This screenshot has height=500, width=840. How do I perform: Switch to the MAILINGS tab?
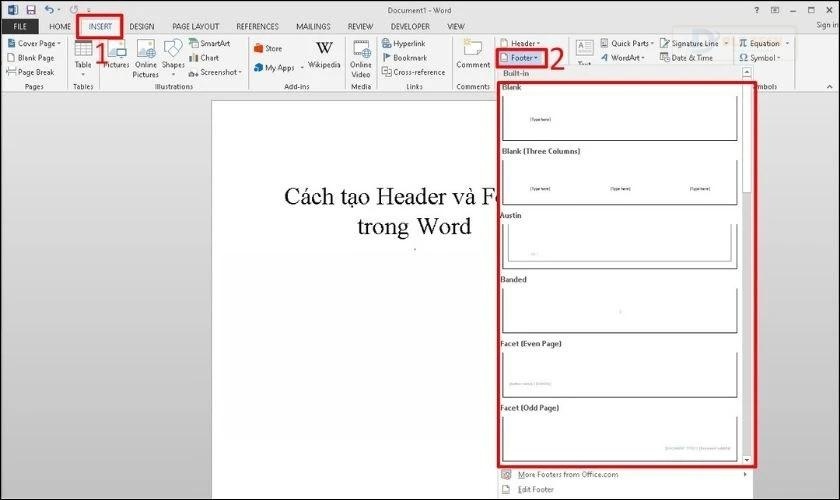313,26
